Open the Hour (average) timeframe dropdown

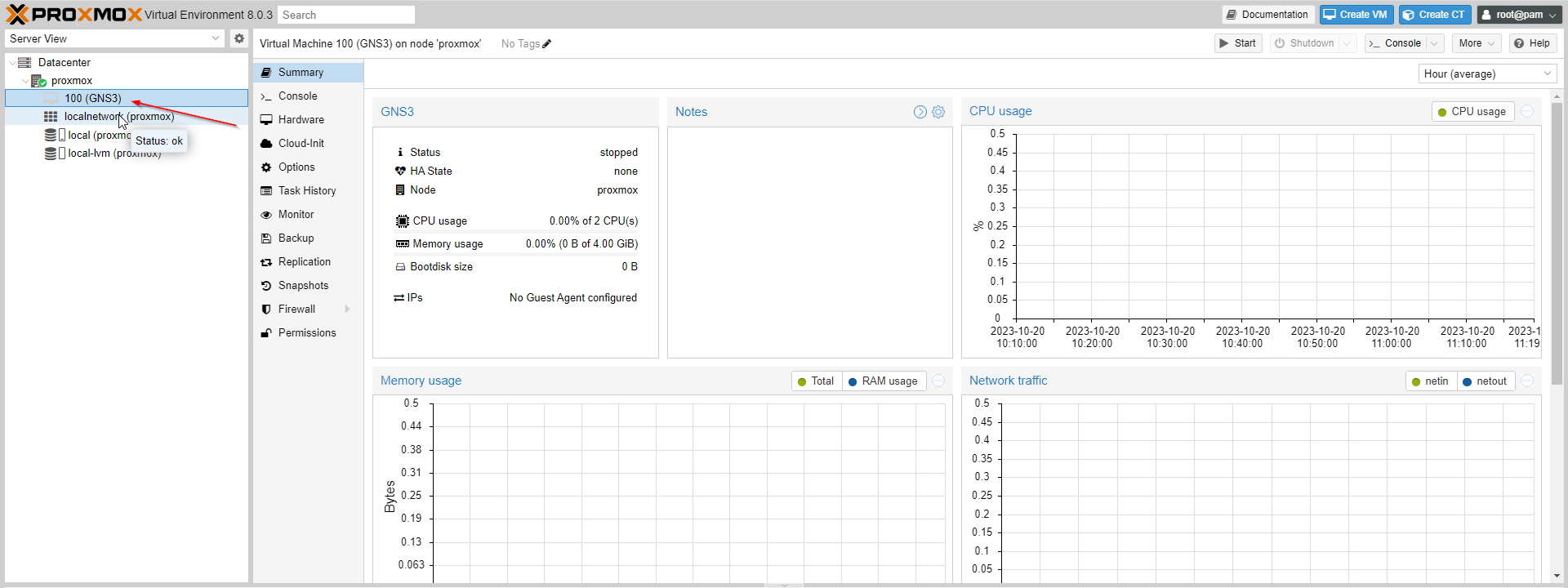1486,74
